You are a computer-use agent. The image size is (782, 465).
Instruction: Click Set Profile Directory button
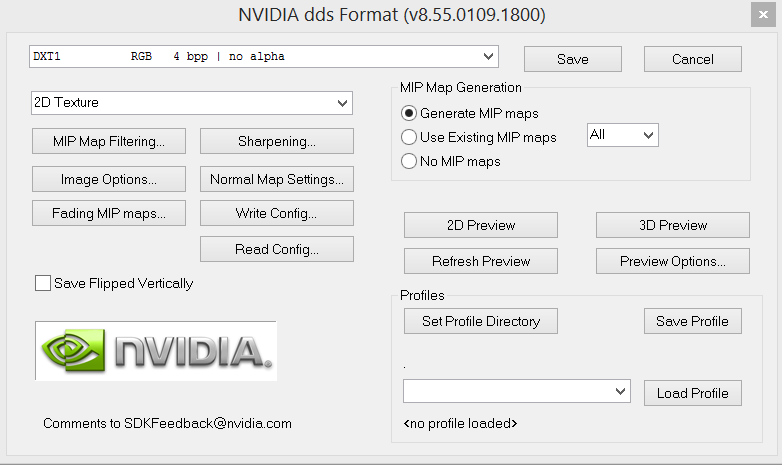(481, 321)
